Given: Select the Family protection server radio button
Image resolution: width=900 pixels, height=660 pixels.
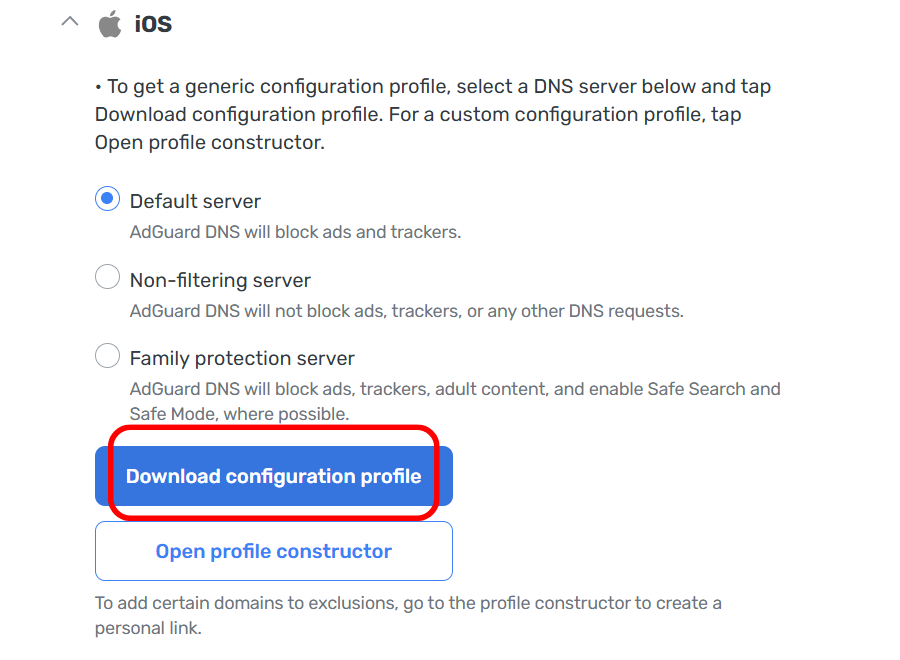Looking at the screenshot, I should 107,355.
